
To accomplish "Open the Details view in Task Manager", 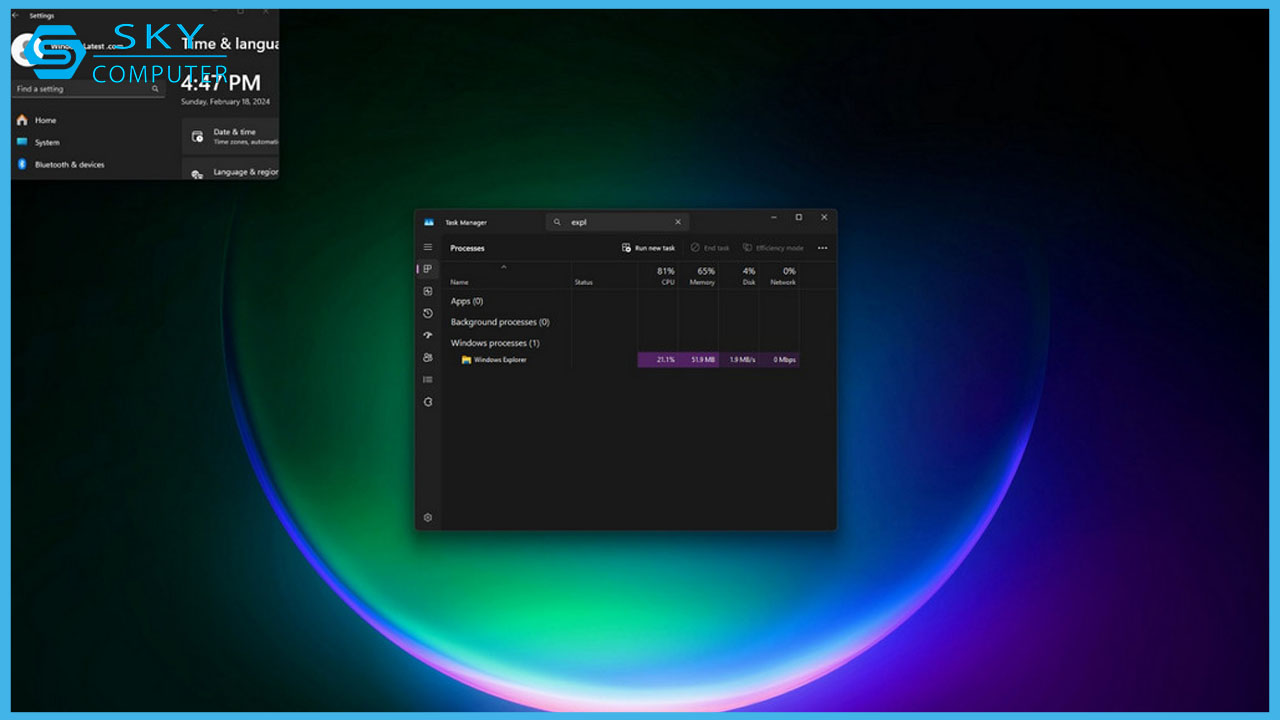I will tap(427, 379).
